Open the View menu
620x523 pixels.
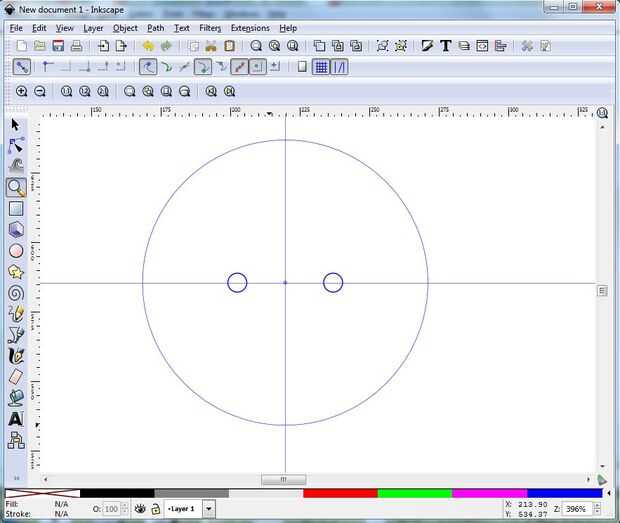(64, 28)
